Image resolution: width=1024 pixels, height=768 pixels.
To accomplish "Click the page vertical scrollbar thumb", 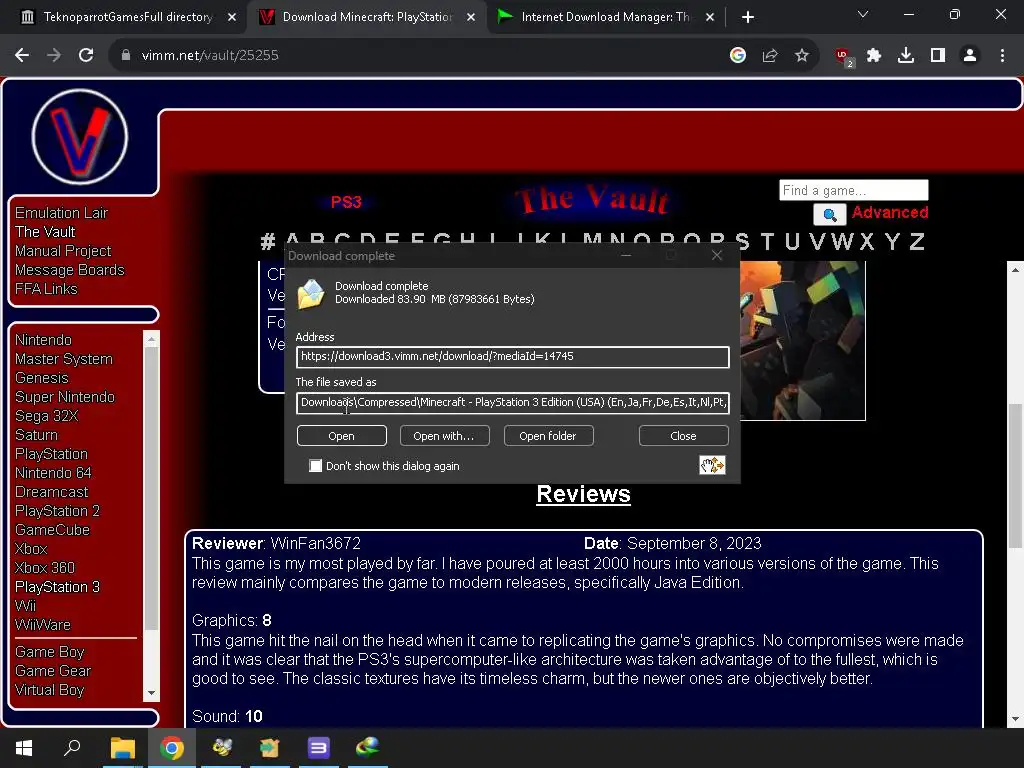I will (x=1015, y=475).
